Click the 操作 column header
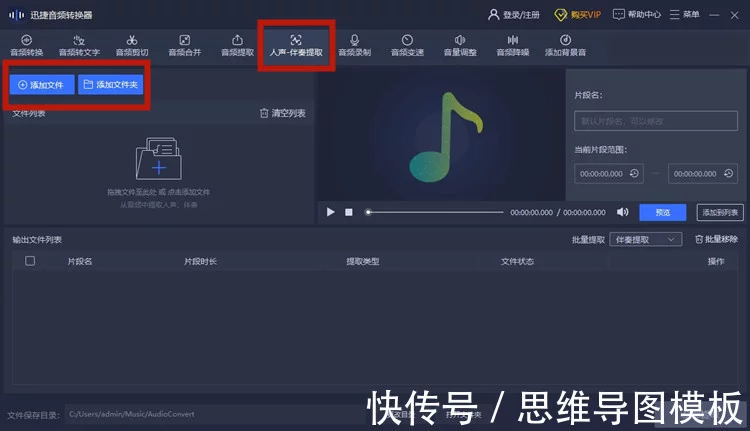 point(716,261)
